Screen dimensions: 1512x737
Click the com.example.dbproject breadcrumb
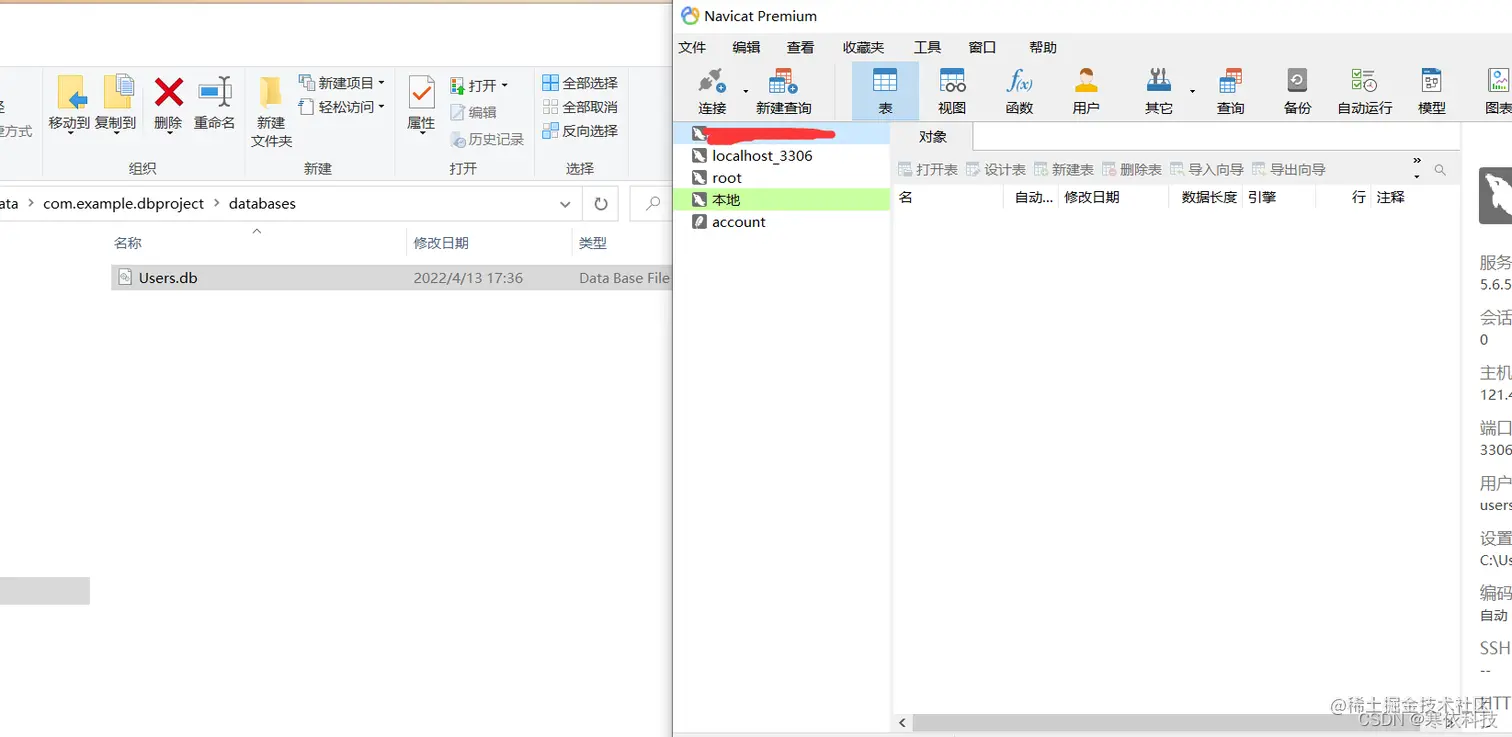pyautogui.click(x=124, y=204)
